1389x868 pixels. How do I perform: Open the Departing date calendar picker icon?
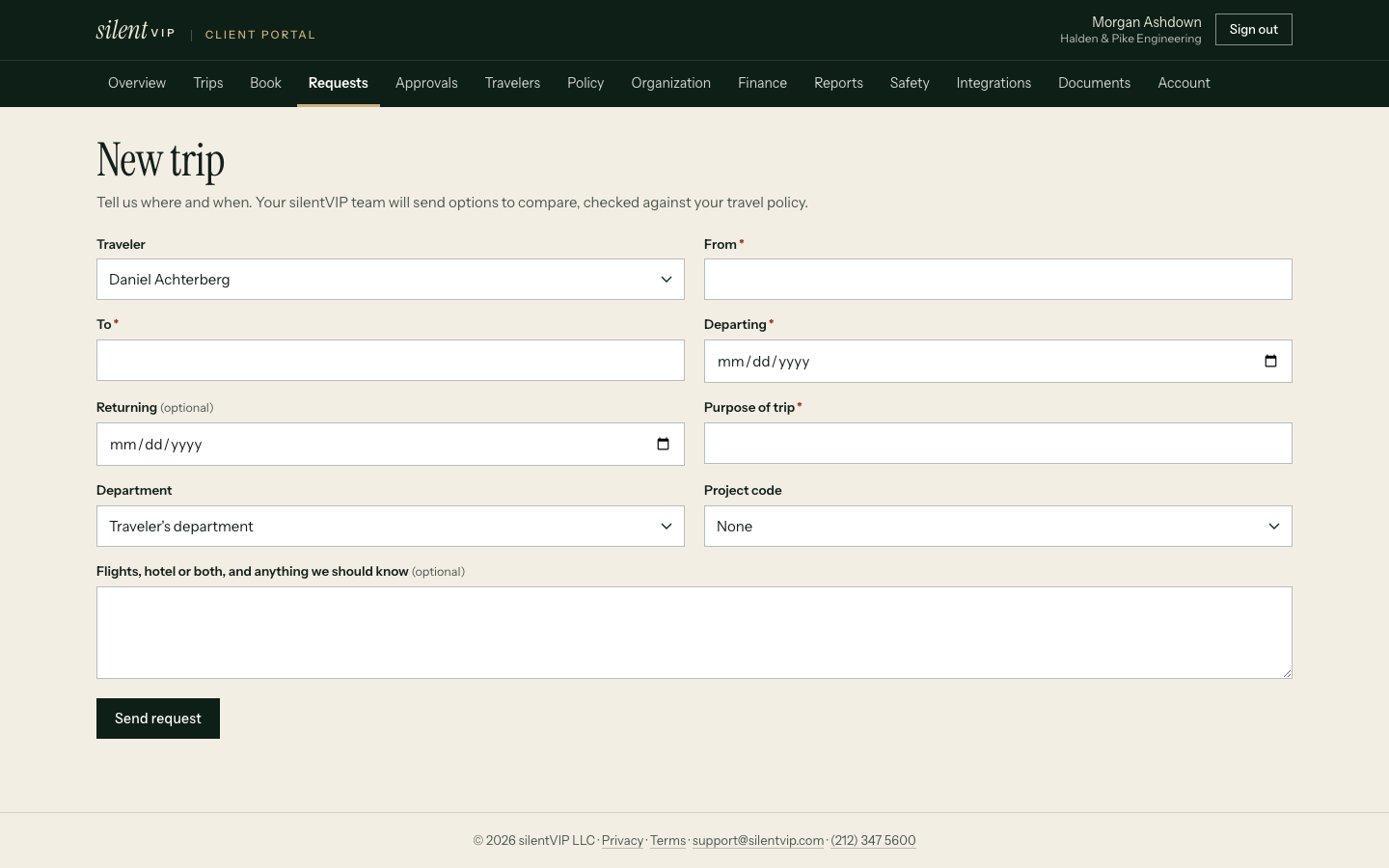pos(1270,361)
